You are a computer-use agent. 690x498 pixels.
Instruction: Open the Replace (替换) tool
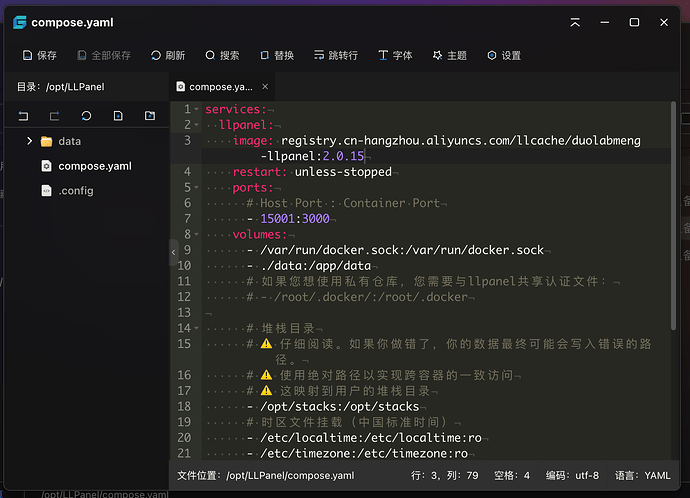tap(277, 55)
